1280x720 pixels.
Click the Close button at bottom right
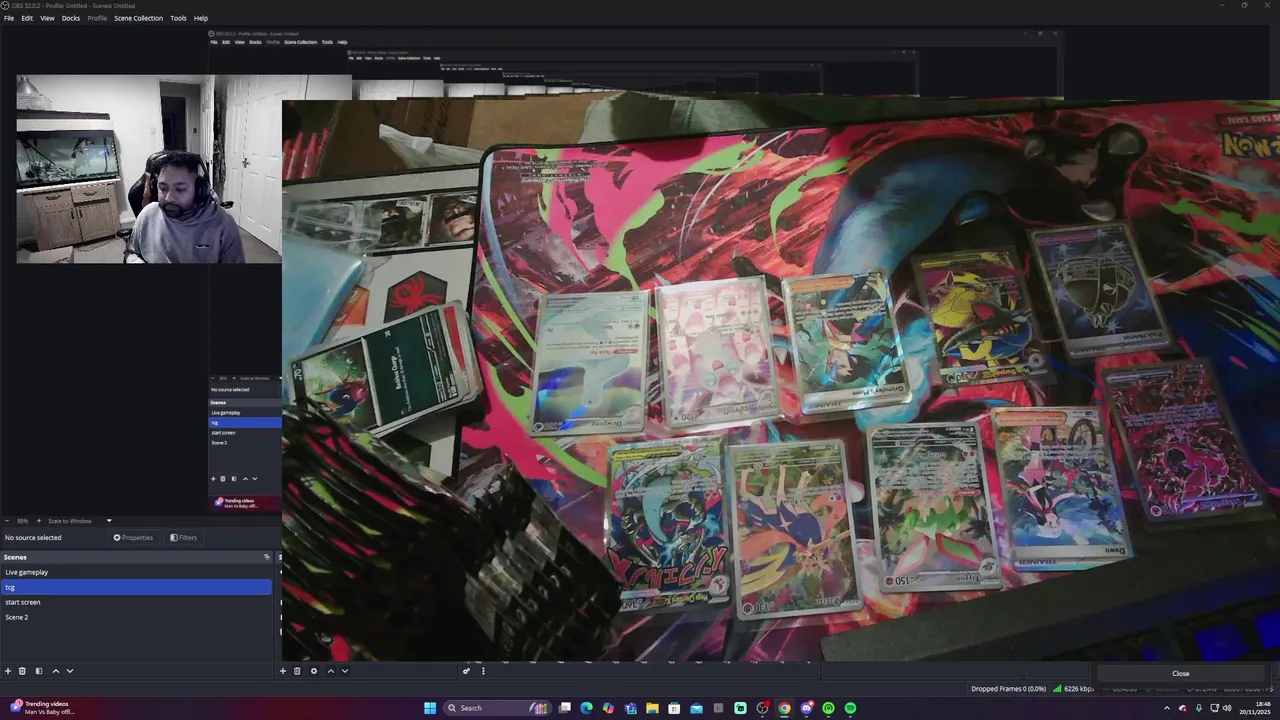1181,674
